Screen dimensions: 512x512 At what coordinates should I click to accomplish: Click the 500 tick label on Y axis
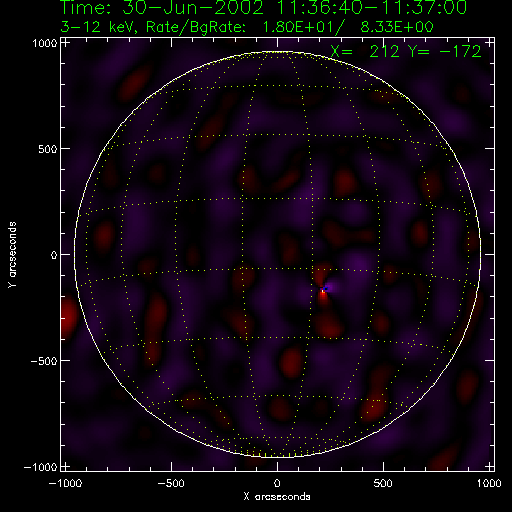coord(48,149)
